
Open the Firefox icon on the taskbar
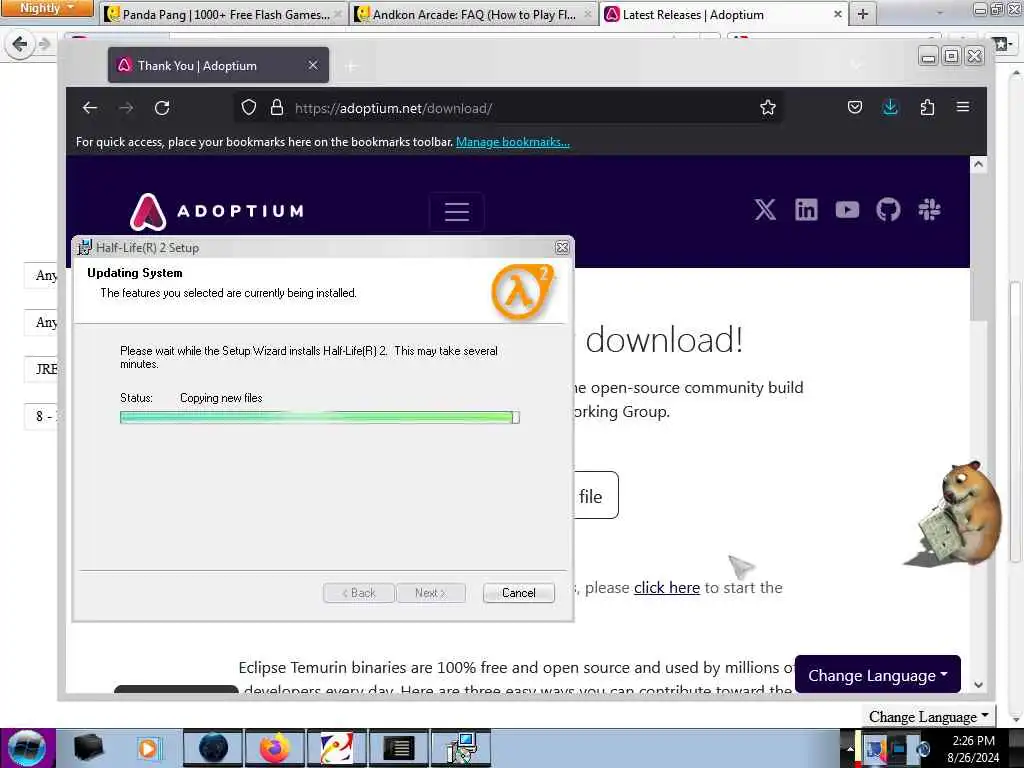(275, 748)
